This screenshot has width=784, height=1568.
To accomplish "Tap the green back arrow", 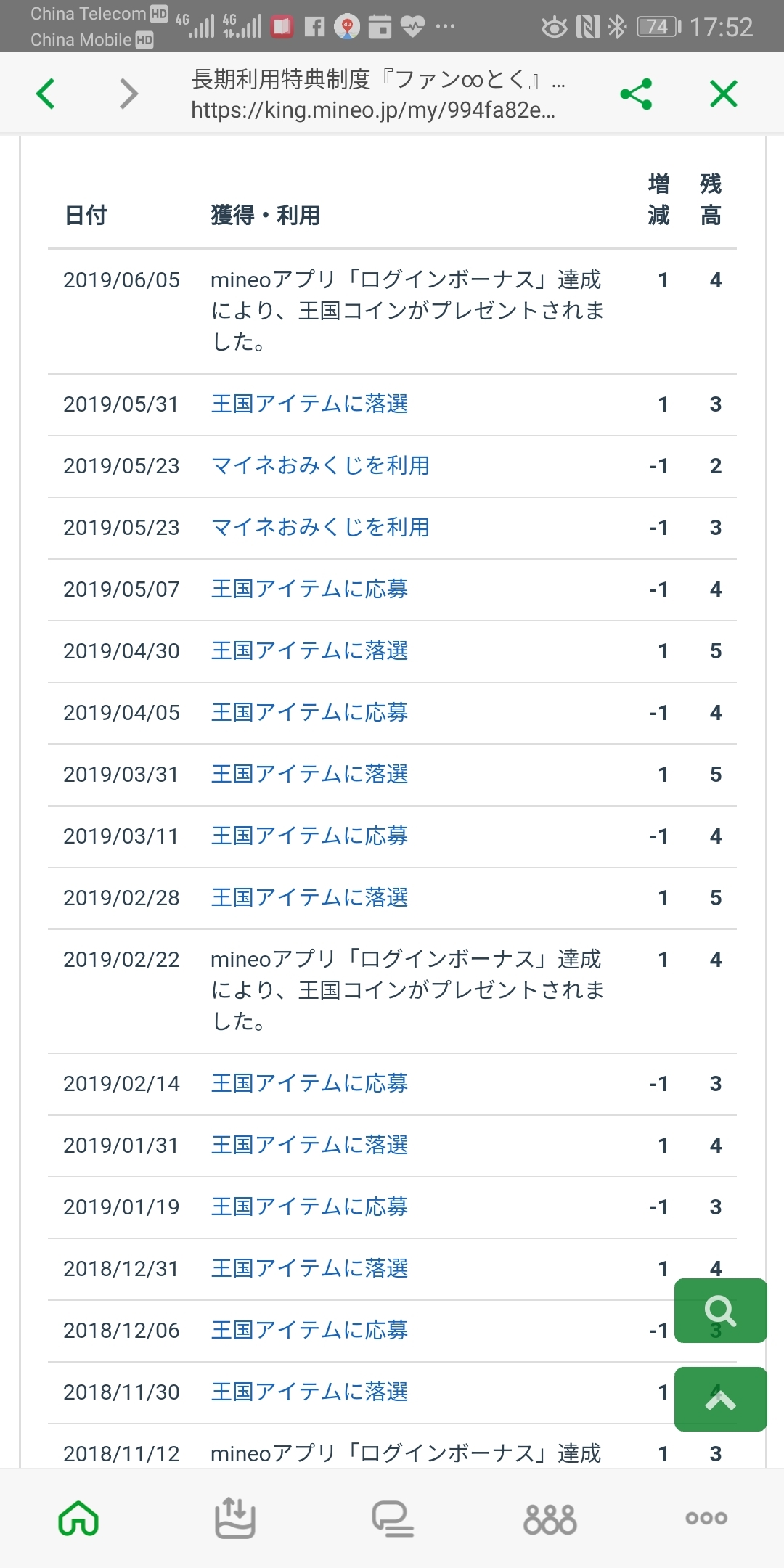I will (46, 94).
